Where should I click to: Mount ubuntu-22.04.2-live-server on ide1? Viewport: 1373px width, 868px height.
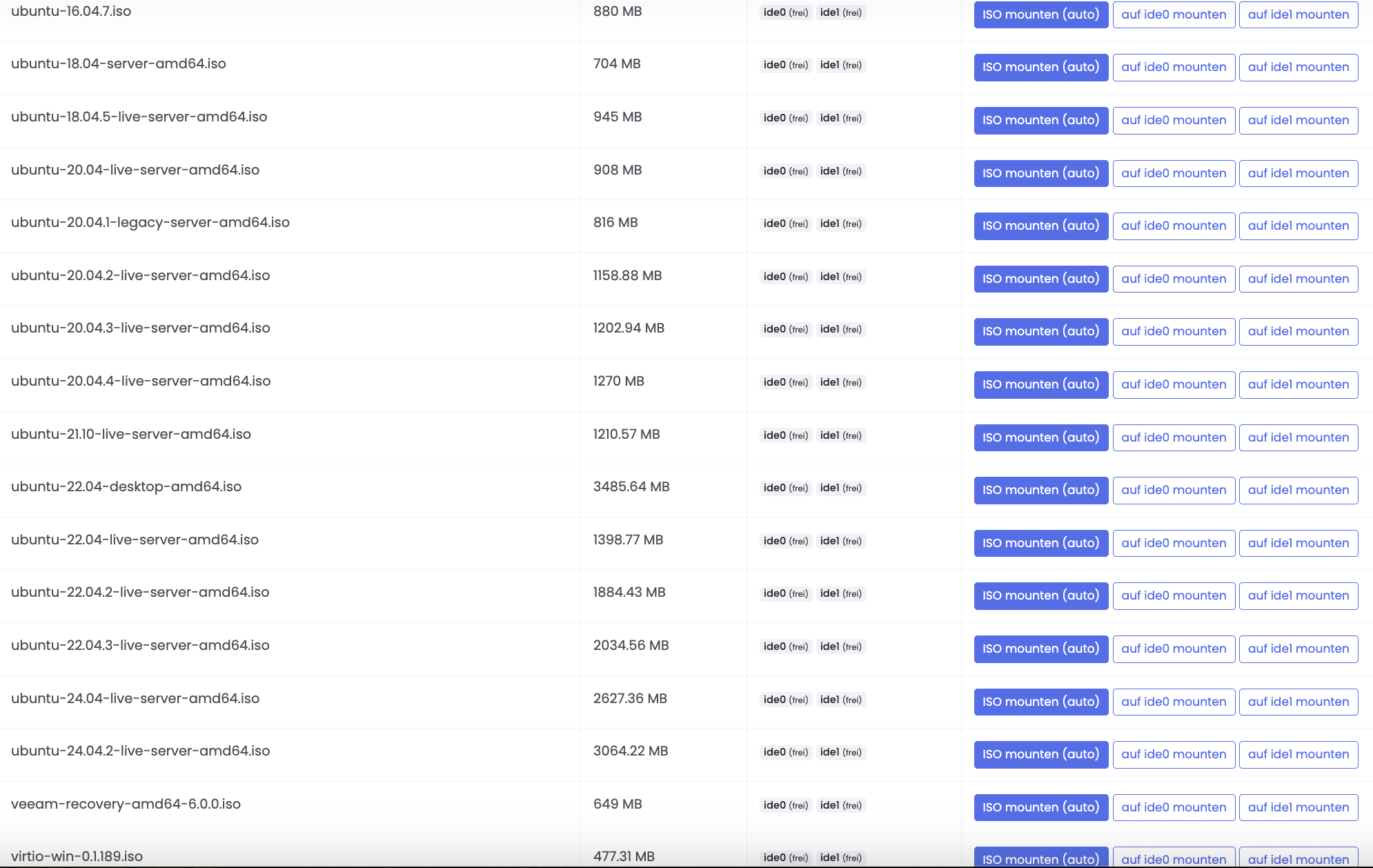coord(1298,595)
